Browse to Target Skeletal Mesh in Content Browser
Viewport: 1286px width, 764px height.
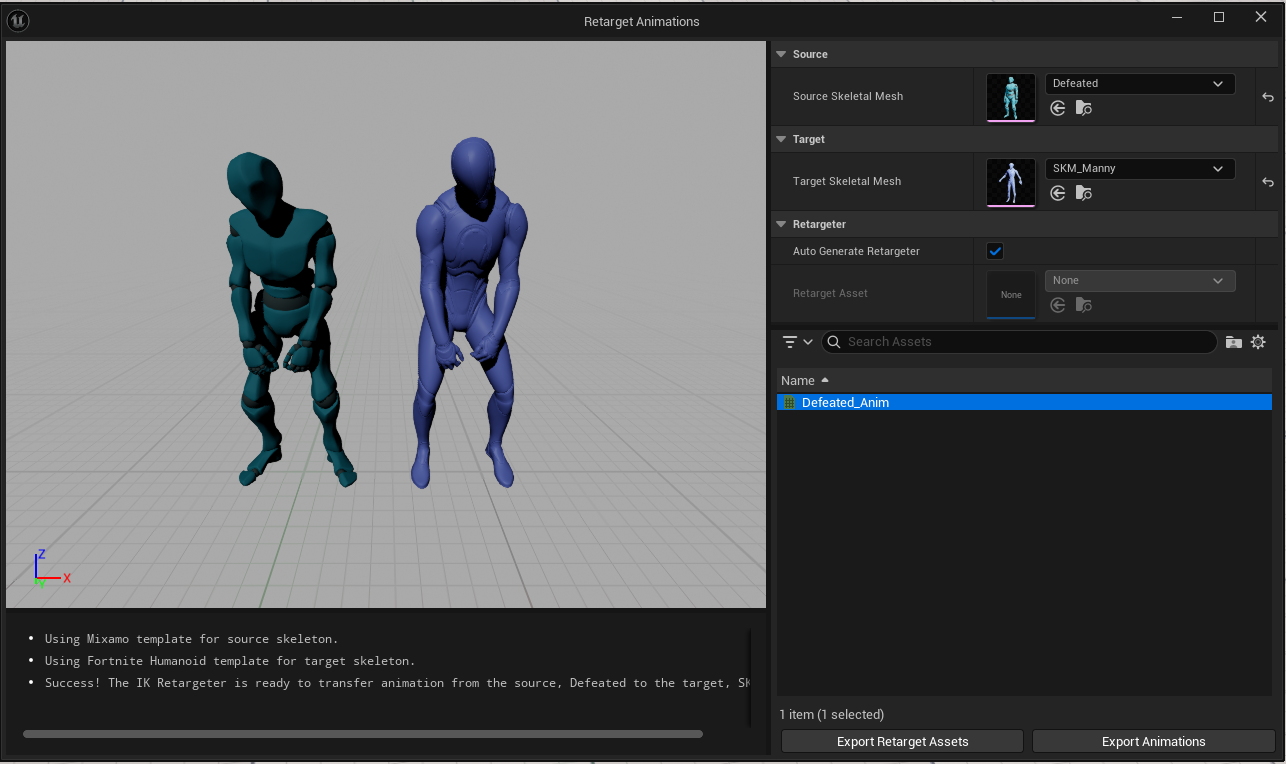pyautogui.click(x=1083, y=193)
